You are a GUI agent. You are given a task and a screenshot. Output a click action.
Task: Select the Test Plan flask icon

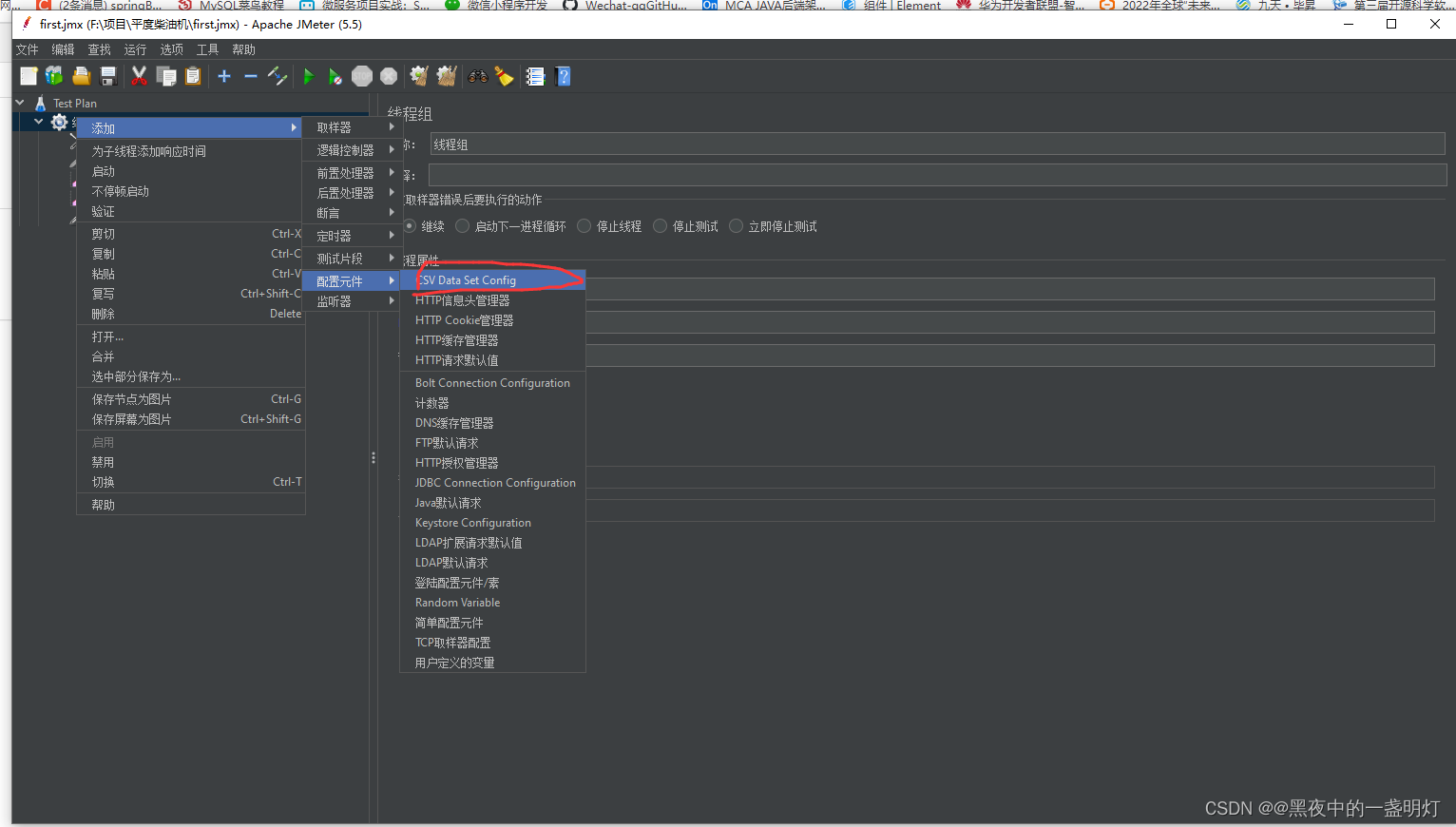click(40, 103)
